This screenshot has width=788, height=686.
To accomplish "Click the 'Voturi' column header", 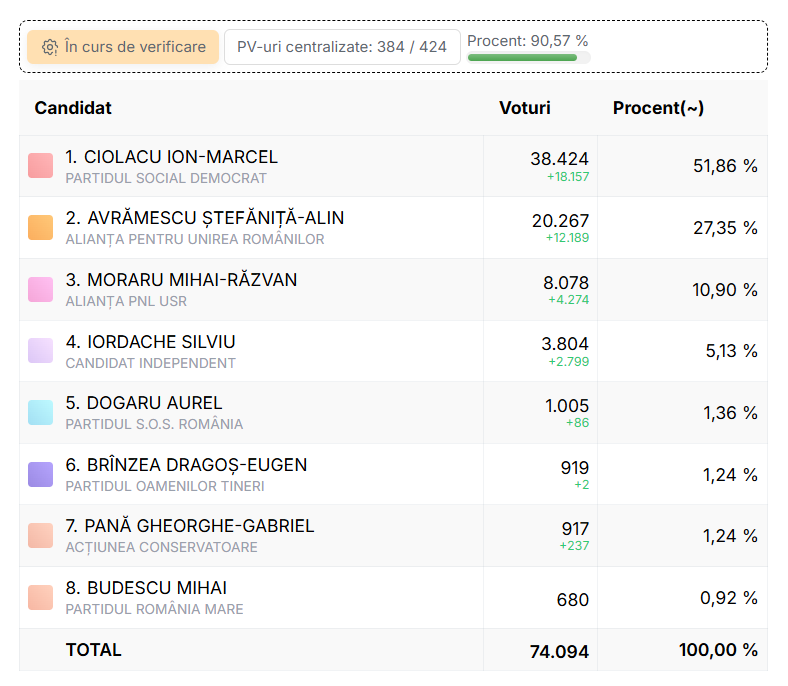I will 525,108.
